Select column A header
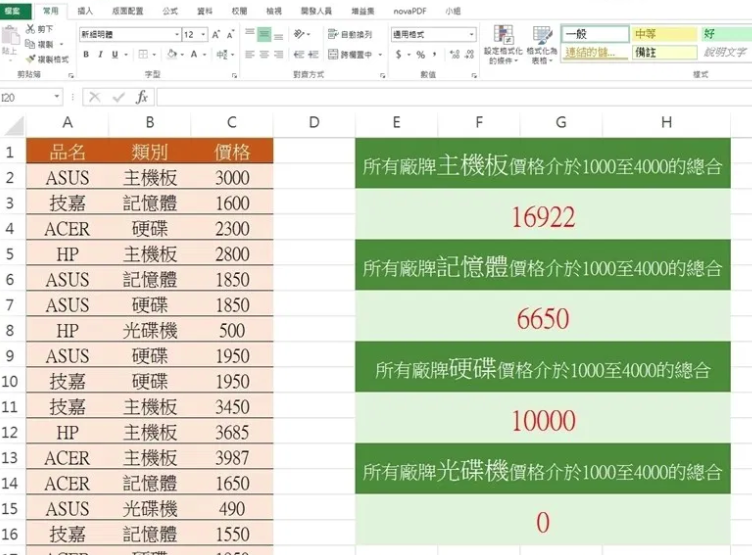The width and height of the screenshot is (752, 555). (x=68, y=123)
